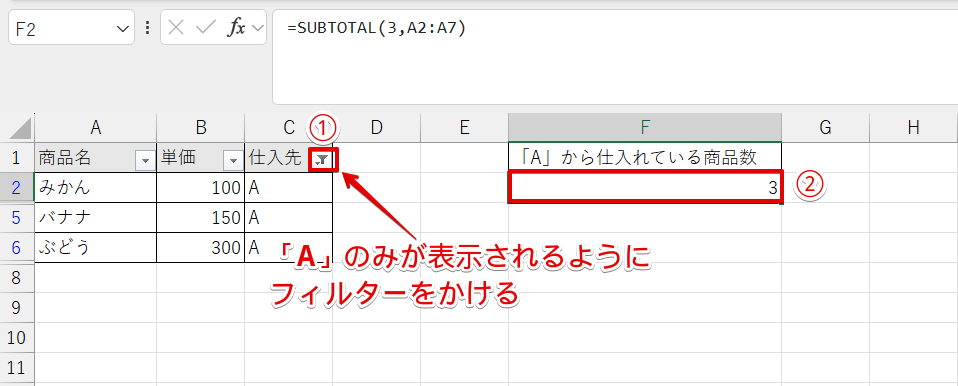This screenshot has width=958, height=386.
Task: Click supplier cell A in バナナ row
Action: click(288, 217)
